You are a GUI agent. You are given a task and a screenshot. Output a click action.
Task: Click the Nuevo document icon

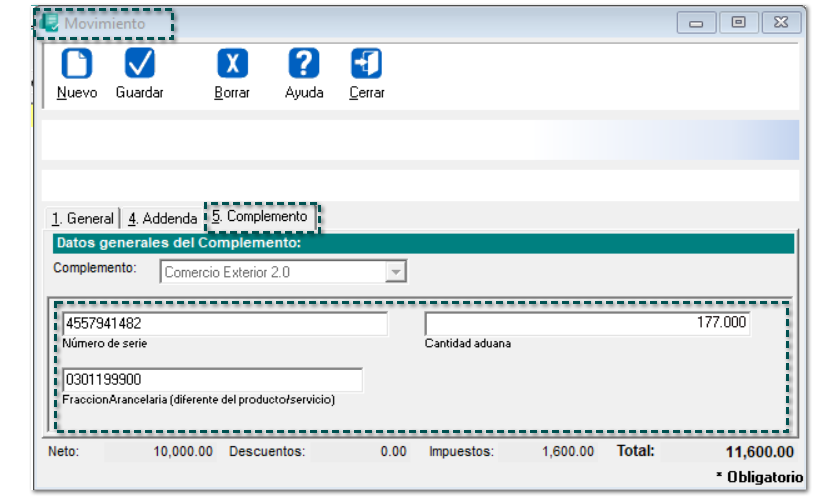(x=77, y=63)
